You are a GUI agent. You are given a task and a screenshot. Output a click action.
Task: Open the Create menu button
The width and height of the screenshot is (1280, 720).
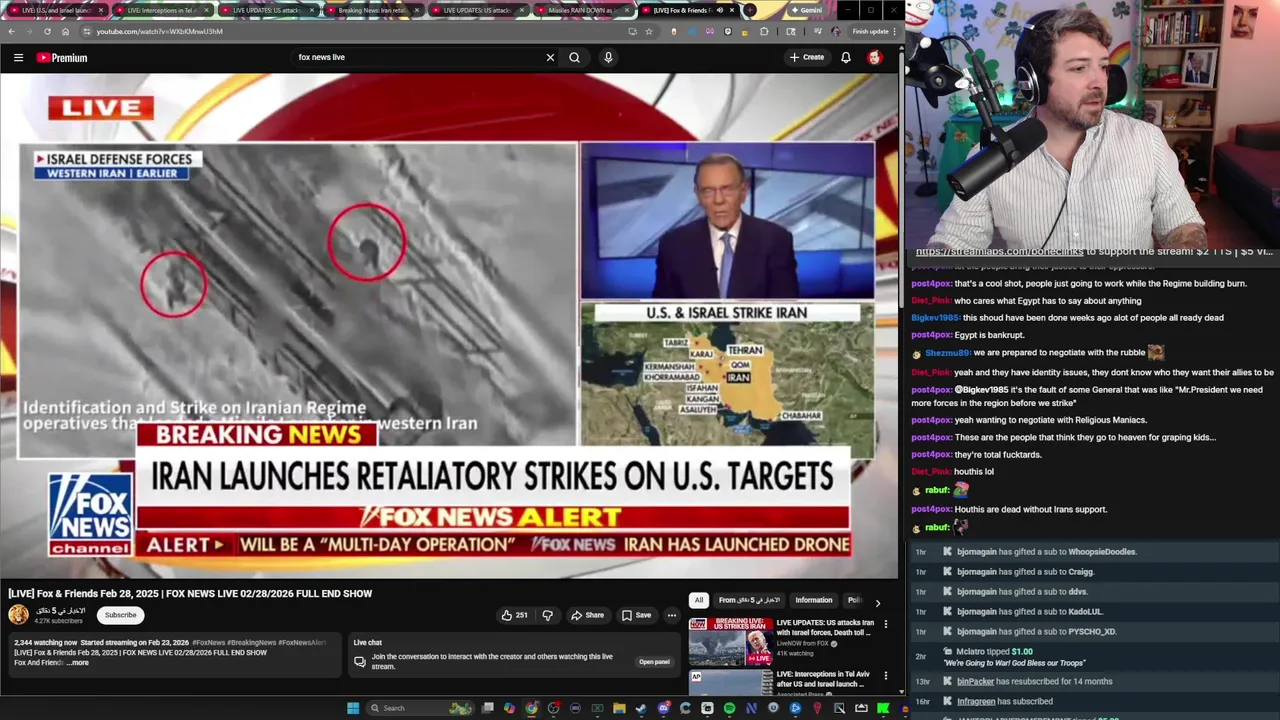click(807, 57)
